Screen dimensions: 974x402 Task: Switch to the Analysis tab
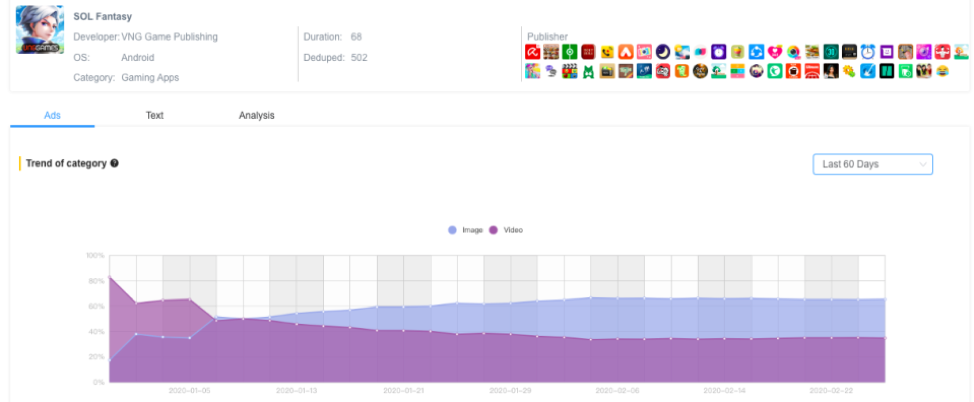coord(256,115)
